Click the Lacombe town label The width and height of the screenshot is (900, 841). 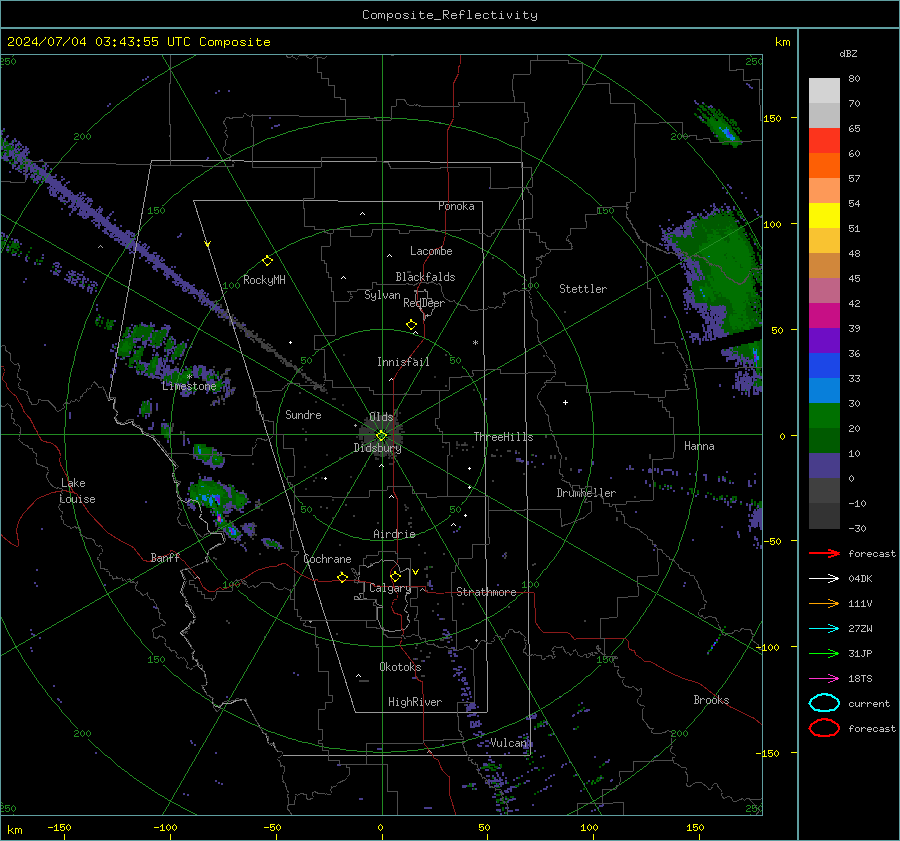[431, 251]
